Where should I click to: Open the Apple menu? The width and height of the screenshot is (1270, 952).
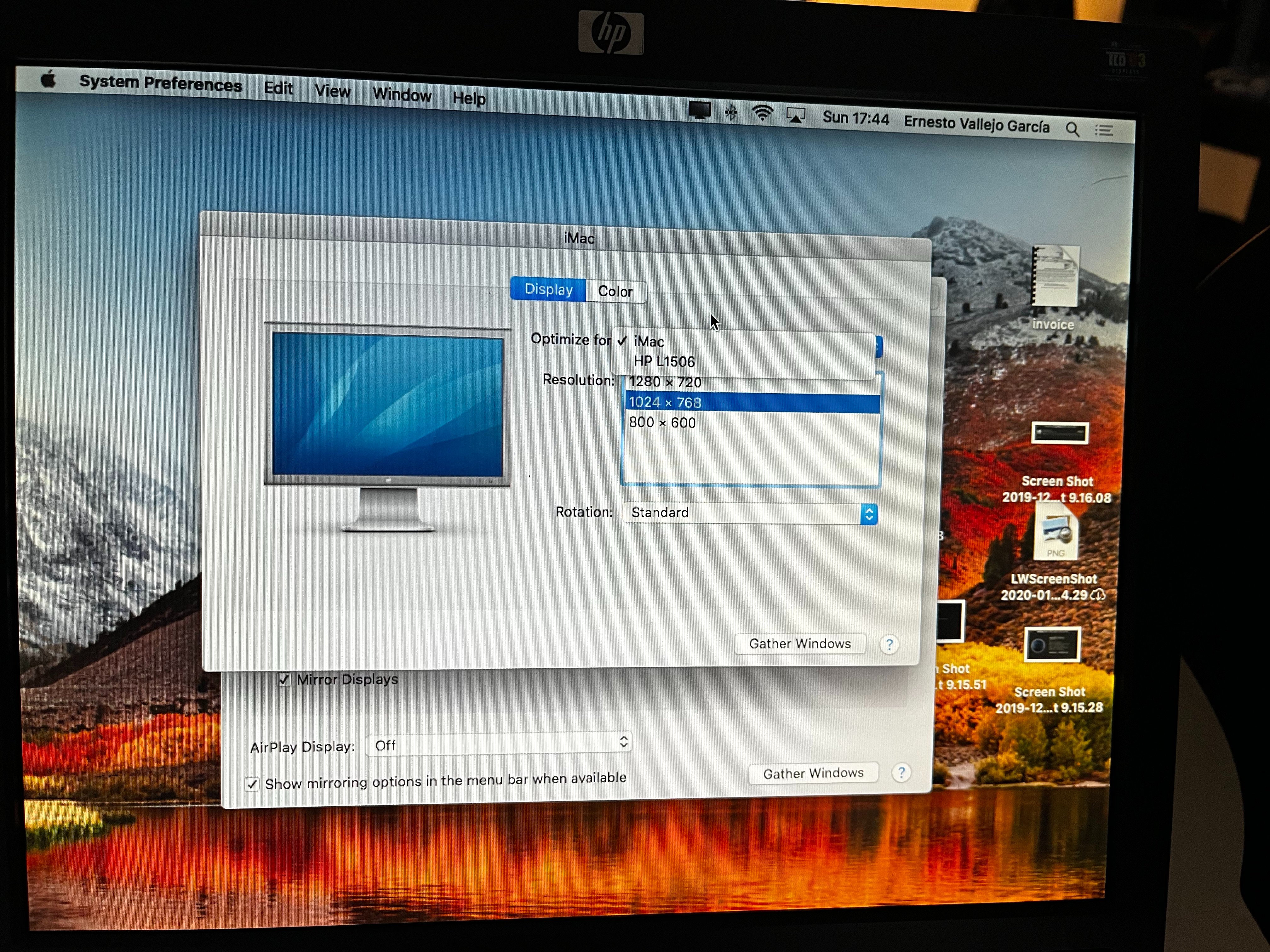tap(49, 80)
